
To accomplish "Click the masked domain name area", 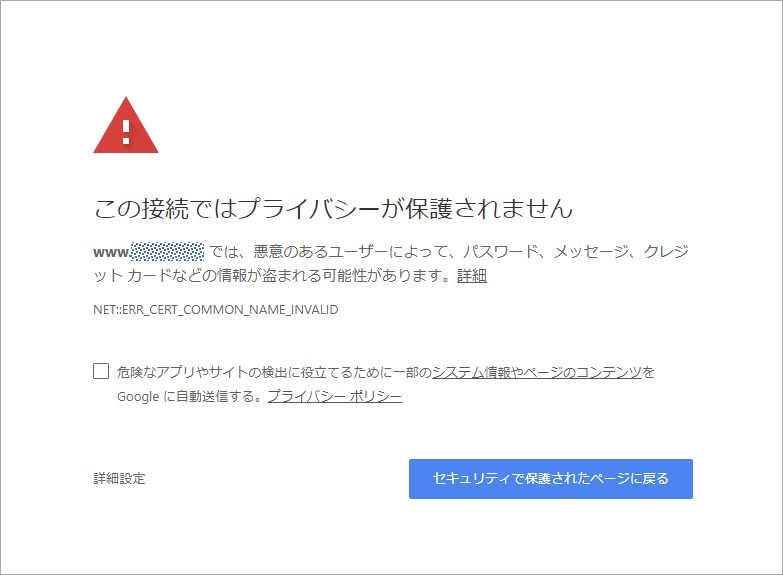I will (x=167, y=251).
